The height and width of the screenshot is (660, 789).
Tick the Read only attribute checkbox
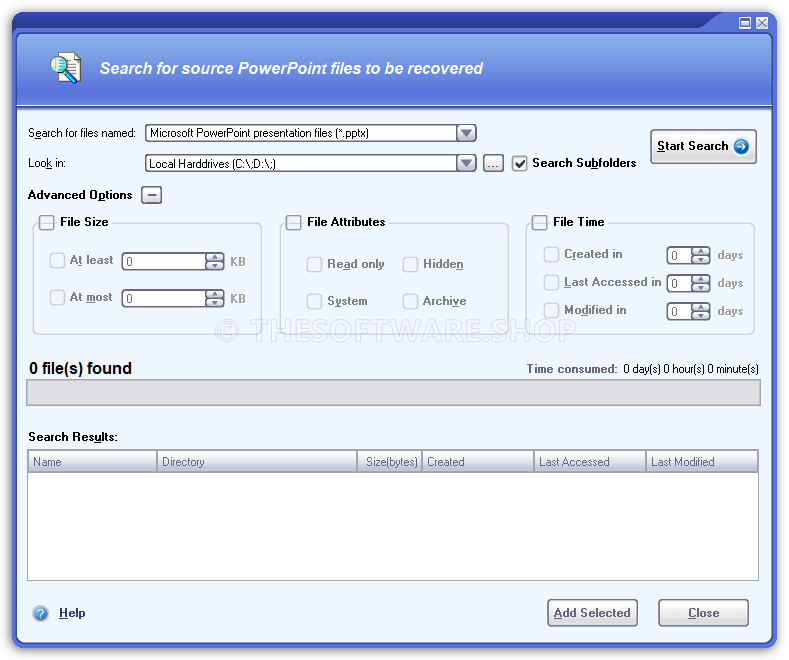314,264
